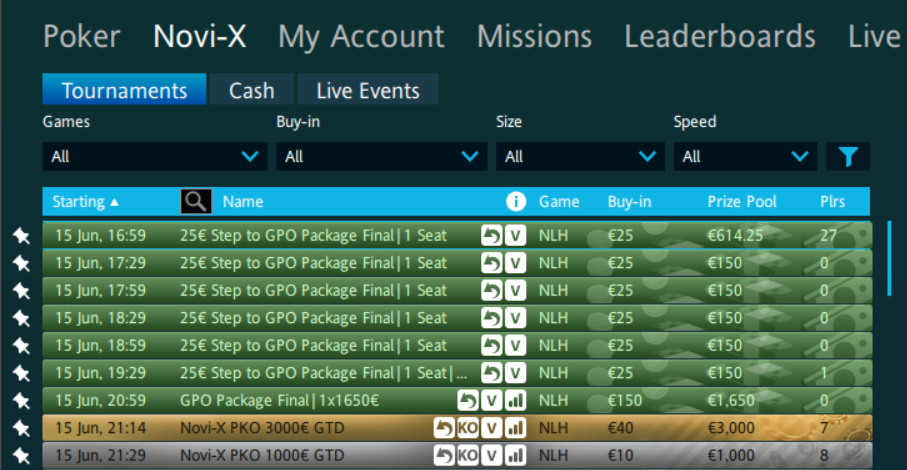Click the funnel filter icon
This screenshot has width=907, height=470.
[x=848, y=156]
